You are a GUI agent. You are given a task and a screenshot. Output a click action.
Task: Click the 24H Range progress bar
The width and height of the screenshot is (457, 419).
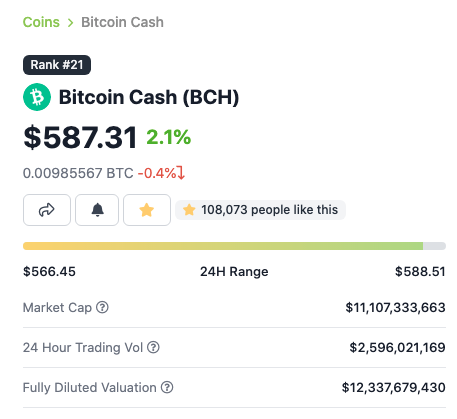pos(234,246)
